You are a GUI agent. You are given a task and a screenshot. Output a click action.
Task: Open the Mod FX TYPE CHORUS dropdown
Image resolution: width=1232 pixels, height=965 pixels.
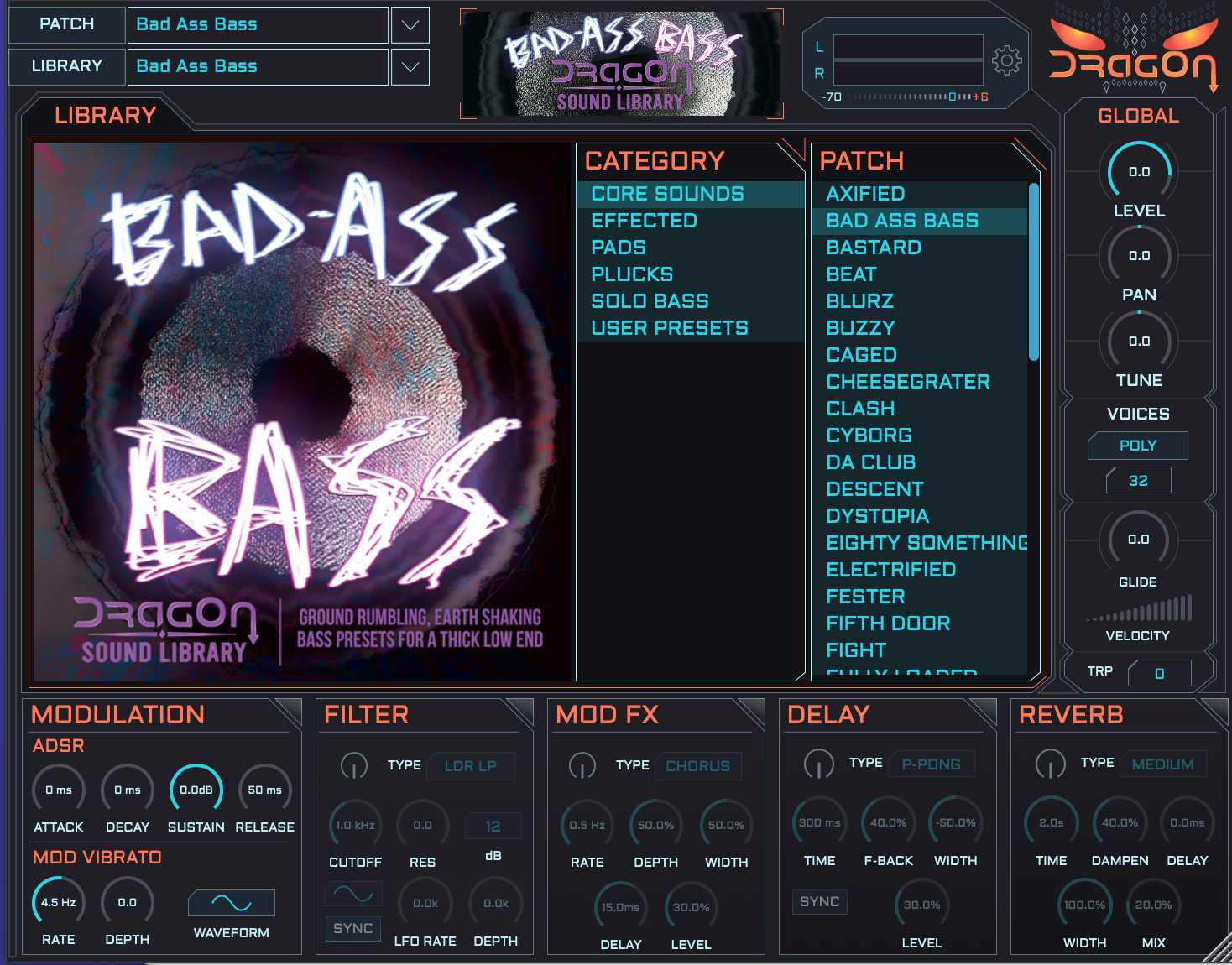[x=698, y=766]
